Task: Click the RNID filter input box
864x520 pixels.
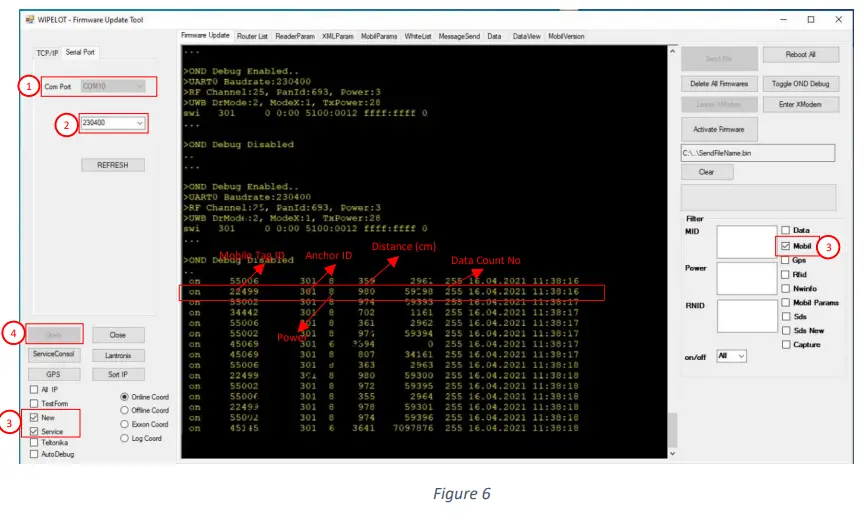Action: point(747,316)
